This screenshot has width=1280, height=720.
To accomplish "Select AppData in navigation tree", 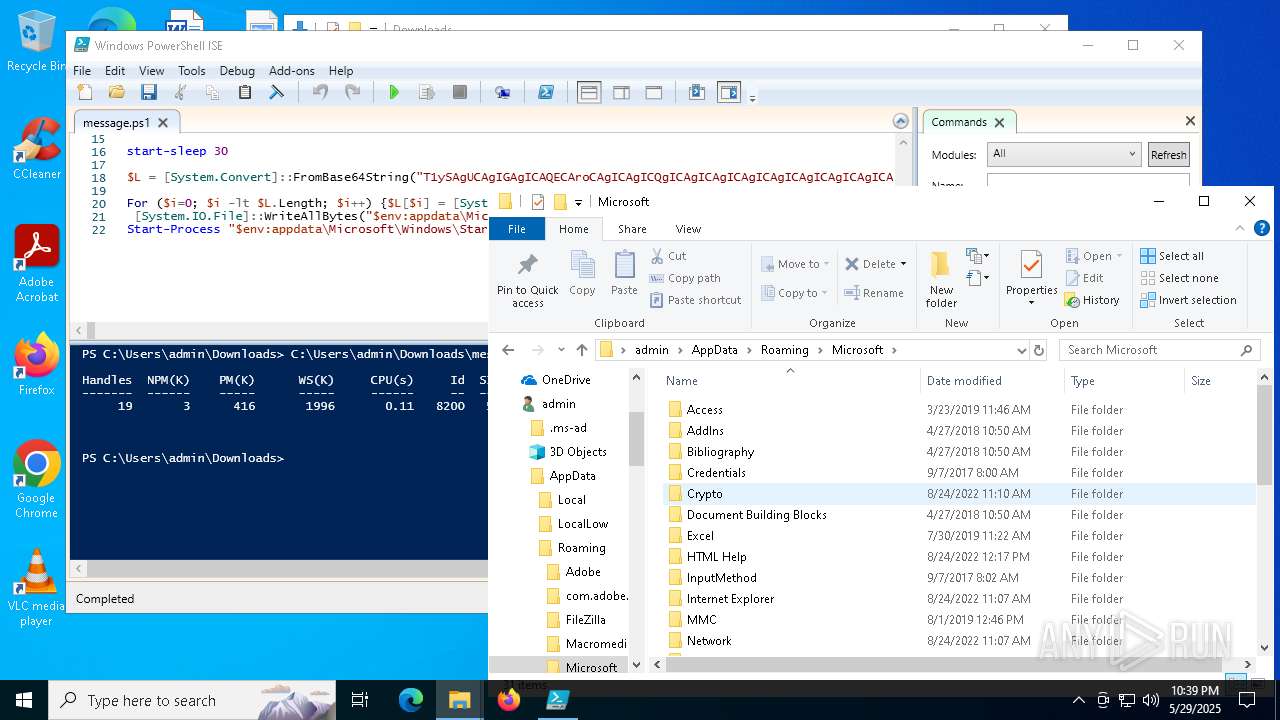I will 572,476.
